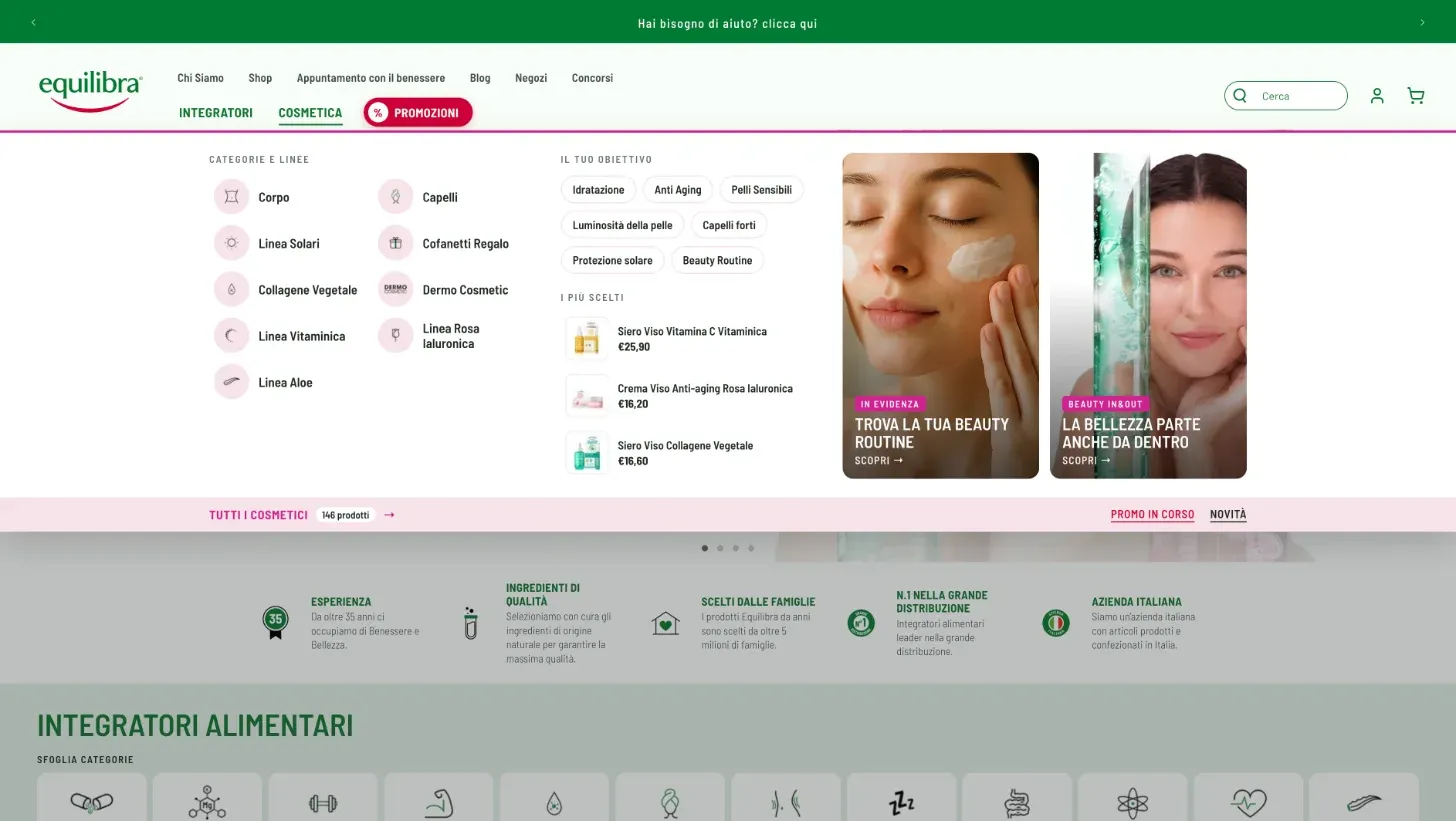Click the PROMOZIONI button
1456x821 pixels.
point(418,113)
